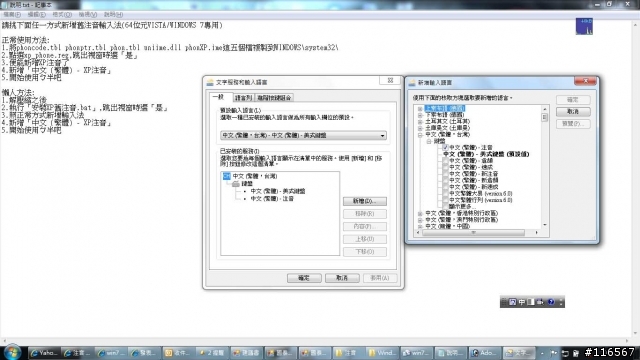The width and height of the screenshot is (640, 360).
Task: Check the 中文繁體行列 (version 6.0) checkbox
Action: tap(445, 200)
